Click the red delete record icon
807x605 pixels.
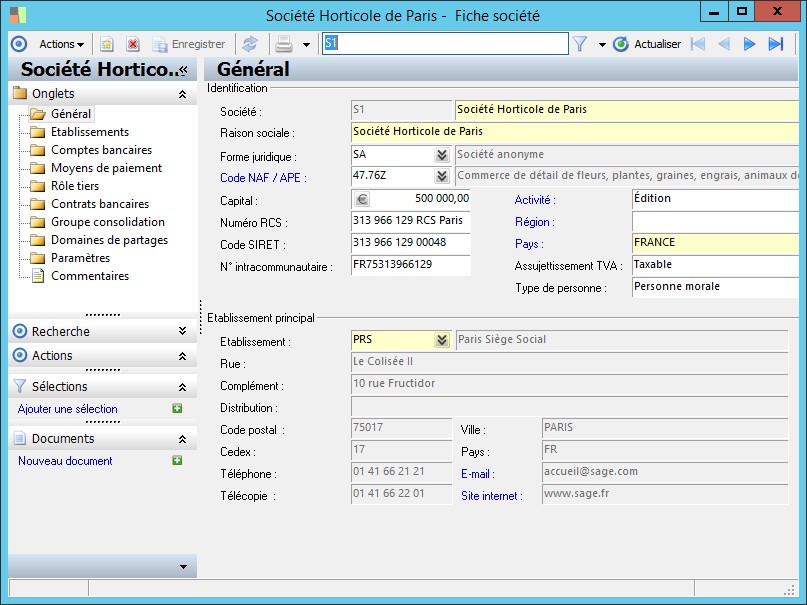[x=132, y=44]
